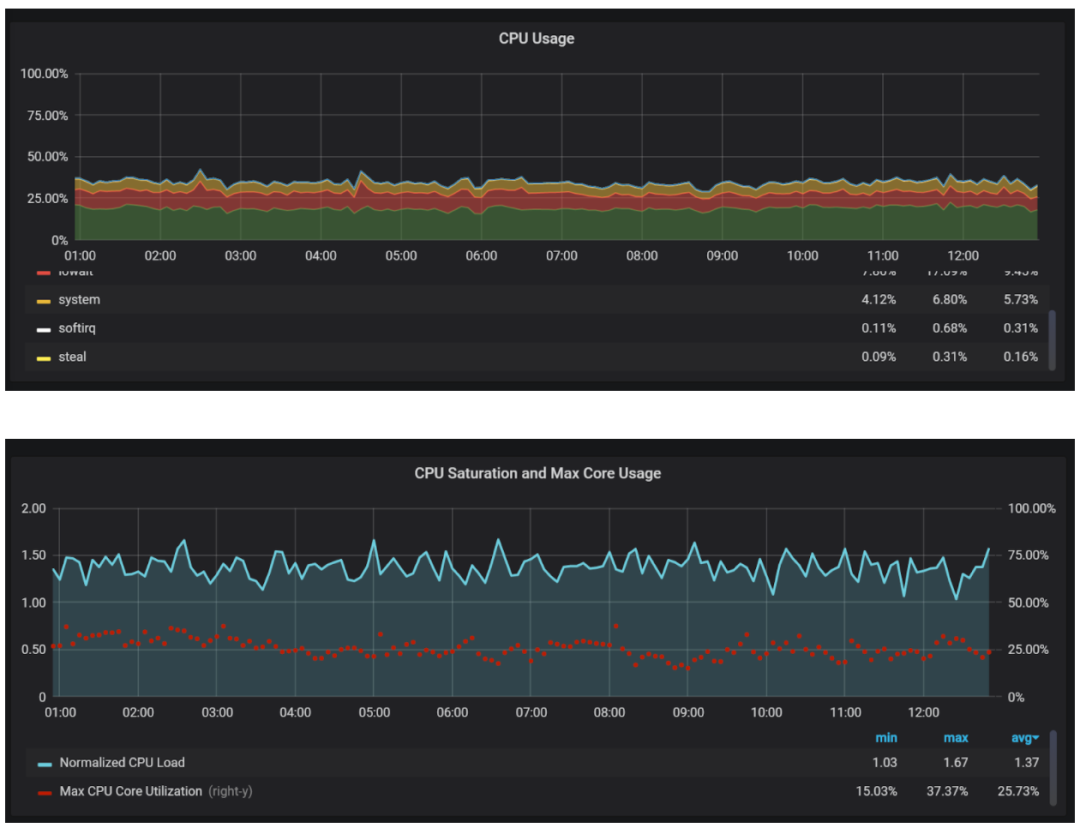Click the CPU Usage legend scrollbar
Image resolution: width=1080 pixels, height=828 pixels.
1052,340
